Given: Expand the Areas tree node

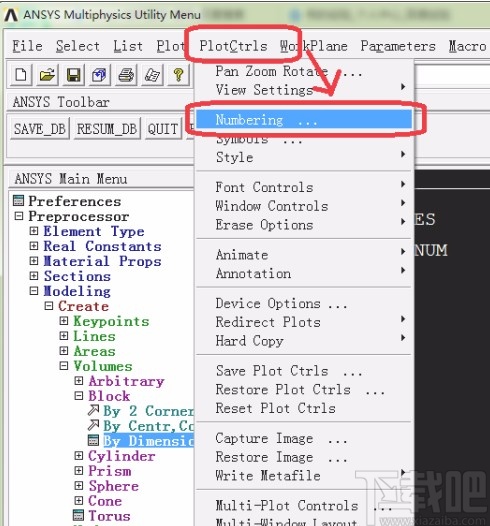Looking at the screenshot, I should [64, 351].
